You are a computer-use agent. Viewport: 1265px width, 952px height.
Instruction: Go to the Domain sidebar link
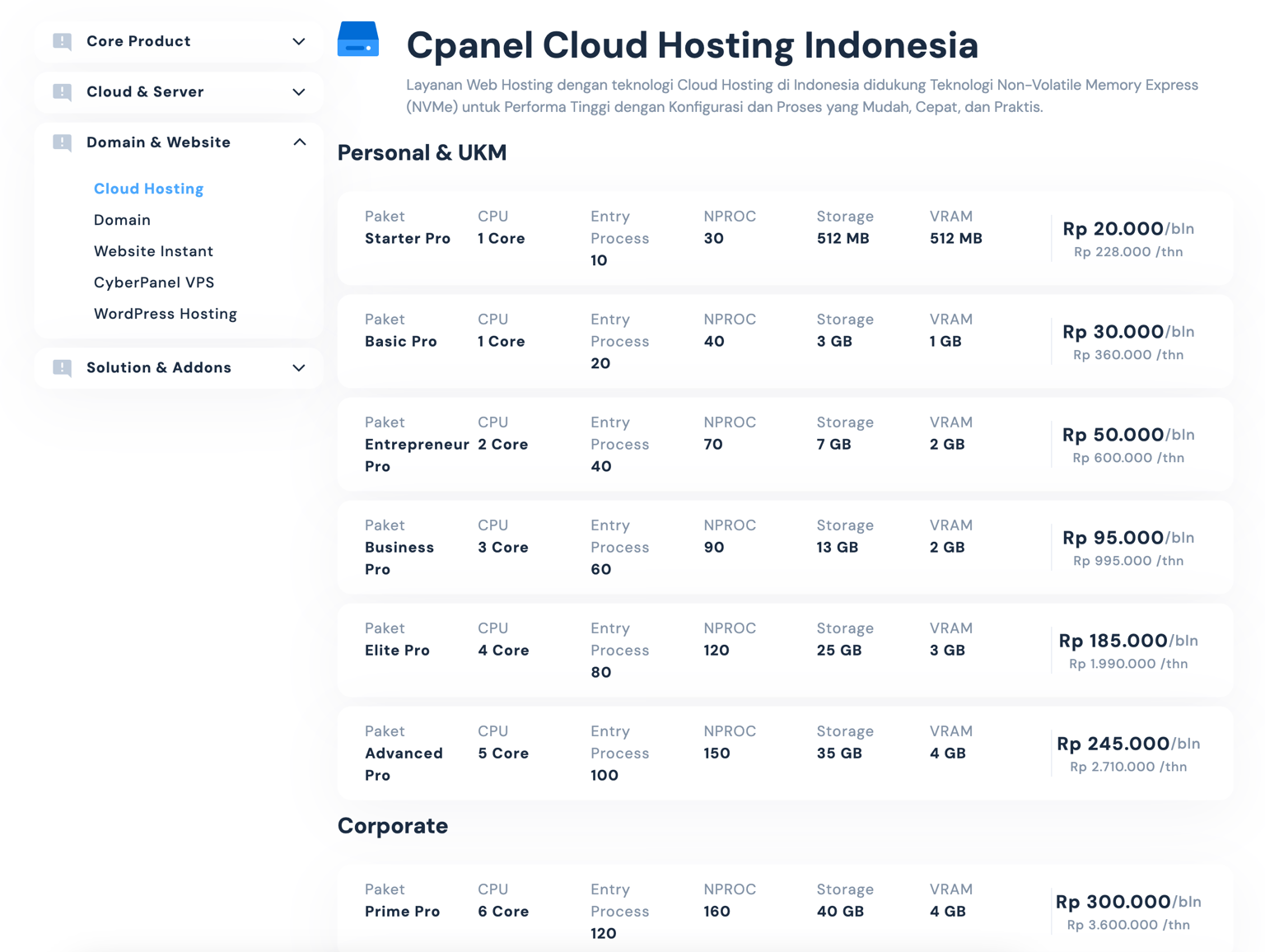(x=122, y=220)
